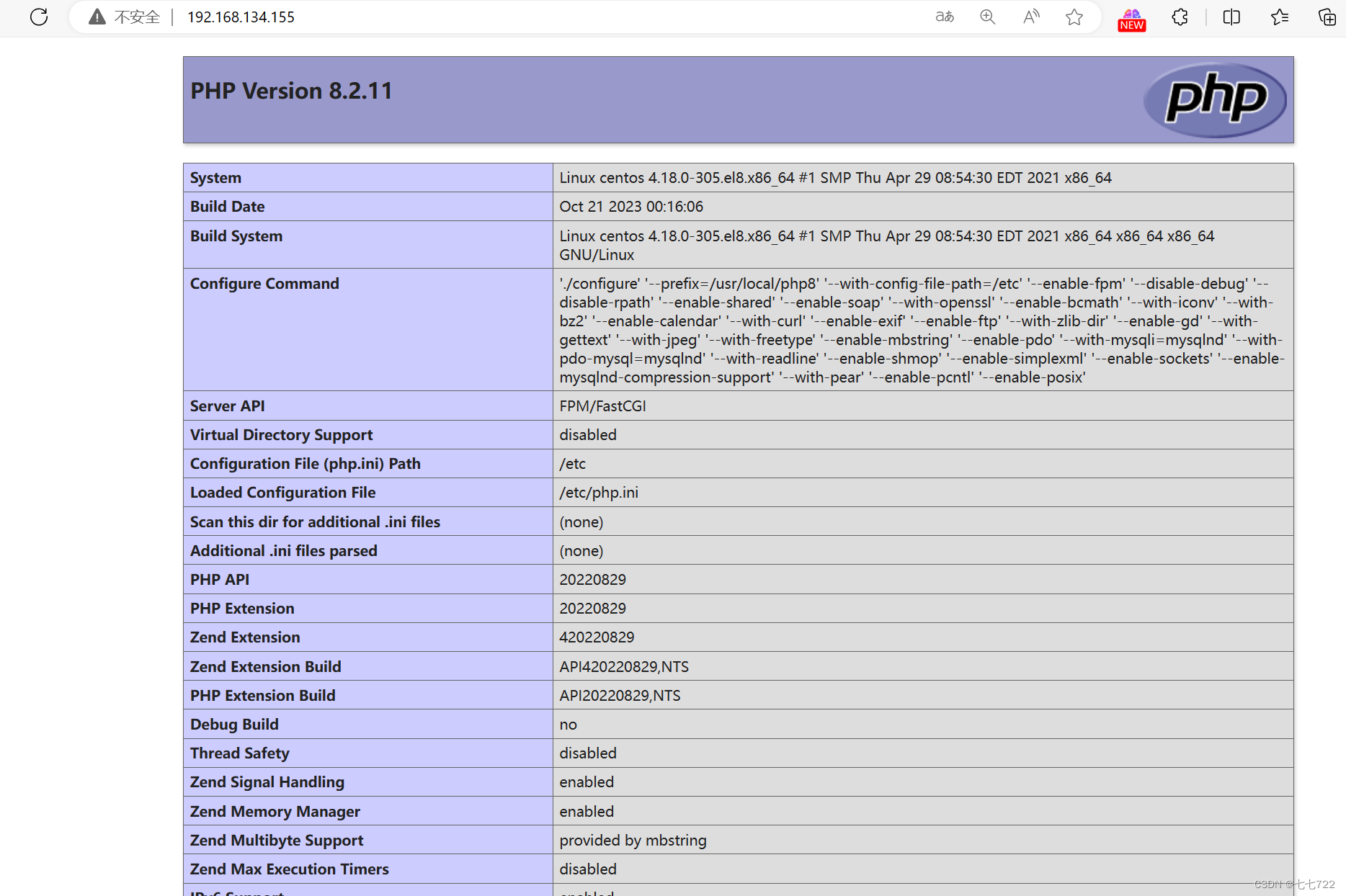Click Configuration File (php.ini) Path label
Screen dimensions: 1346x896
coord(306,464)
